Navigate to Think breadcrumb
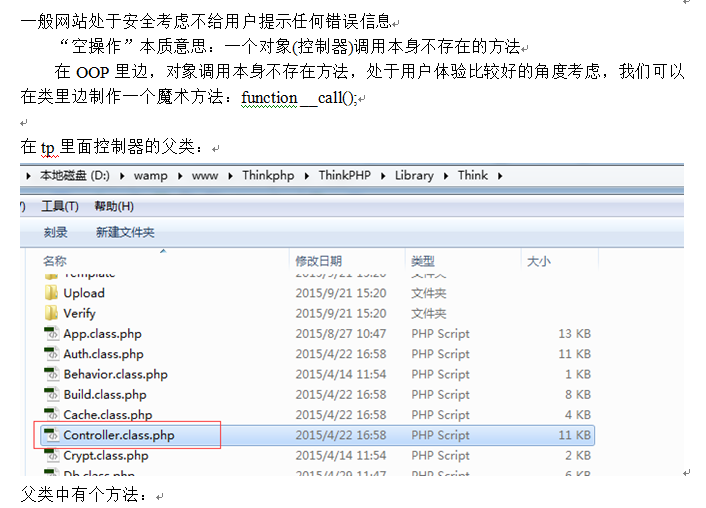This screenshot has width=706, height=508. (x=473, y=175)
